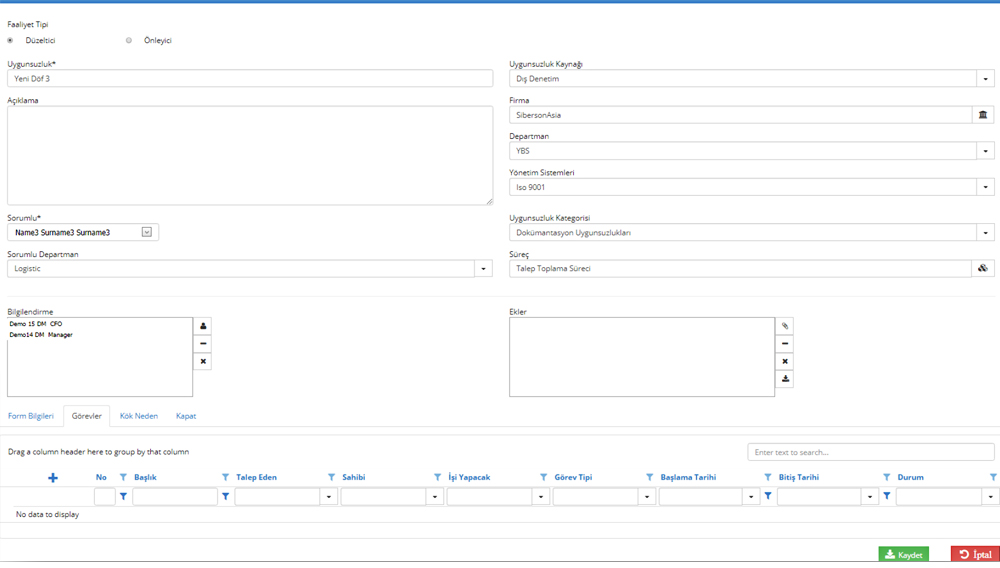1000x568 pixels.
Task: Expand the Uygunsuzluk Kaynağı dropdown
Action: tap(985, 79)
